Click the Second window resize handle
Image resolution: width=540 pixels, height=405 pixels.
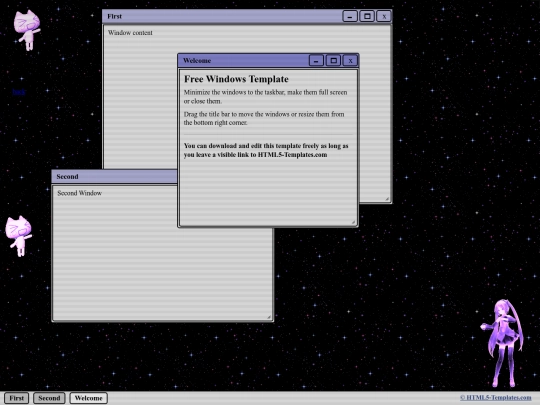269,317
